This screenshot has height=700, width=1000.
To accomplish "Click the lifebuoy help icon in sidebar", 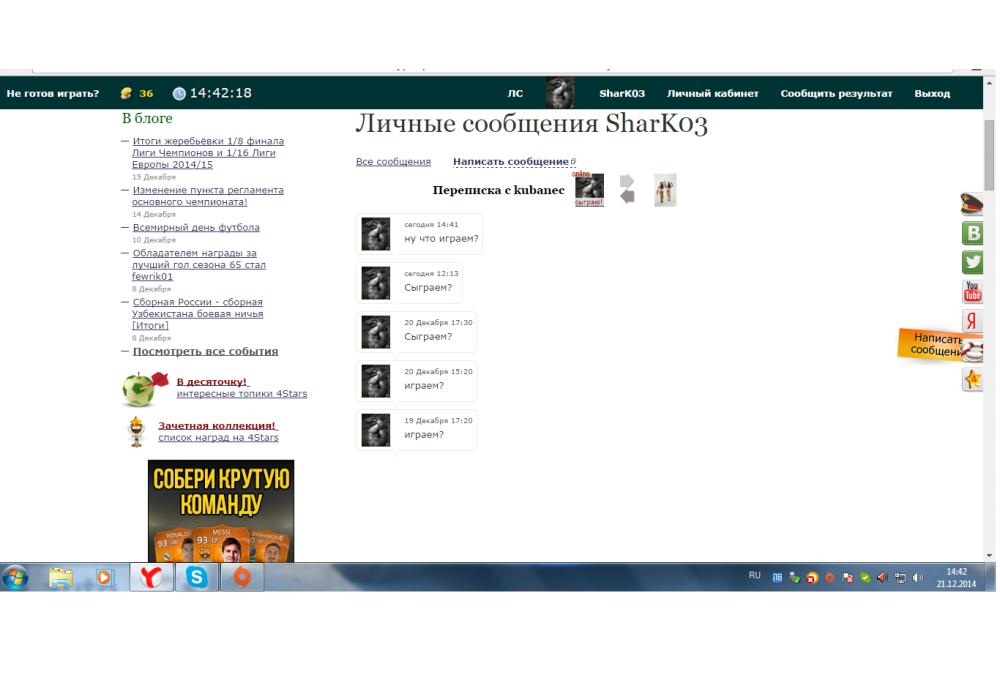I will 973,350.
